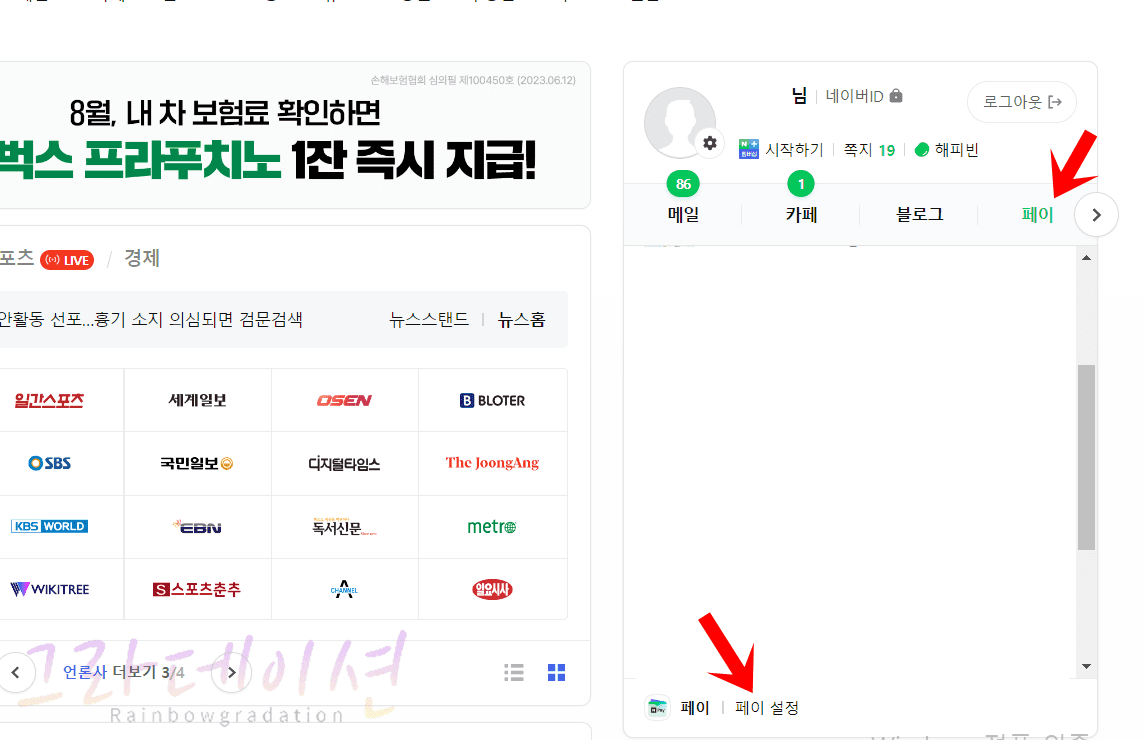Open the 디지털타임스 publisher logo
This screenshot has width=1145, height=740.
(344, 463)
